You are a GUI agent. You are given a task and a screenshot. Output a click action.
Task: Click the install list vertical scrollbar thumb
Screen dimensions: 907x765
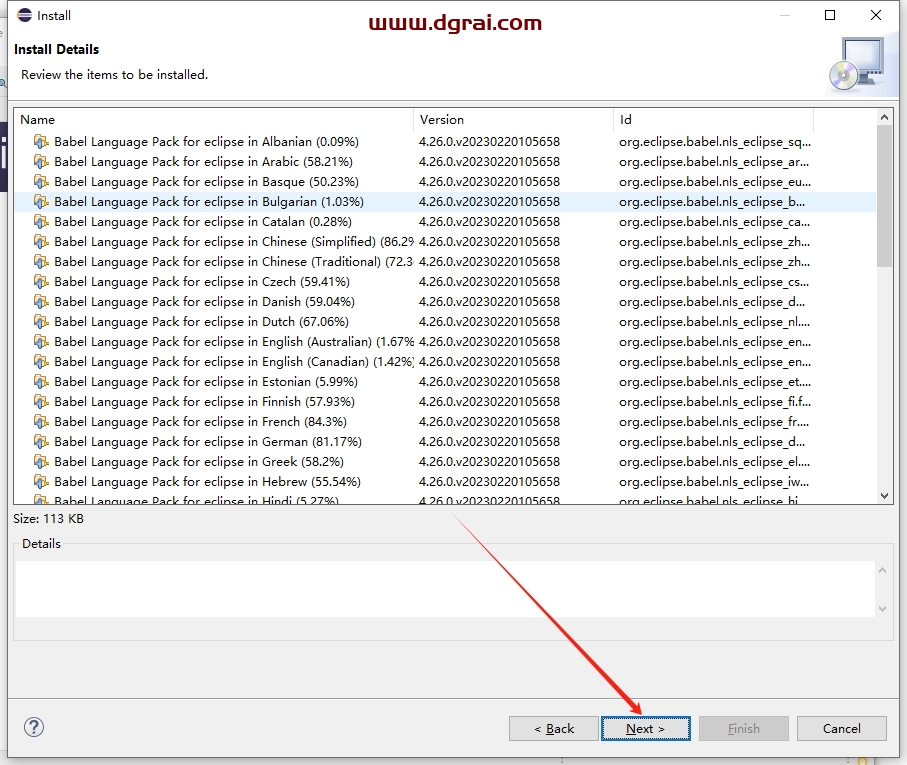coord(884,196)
